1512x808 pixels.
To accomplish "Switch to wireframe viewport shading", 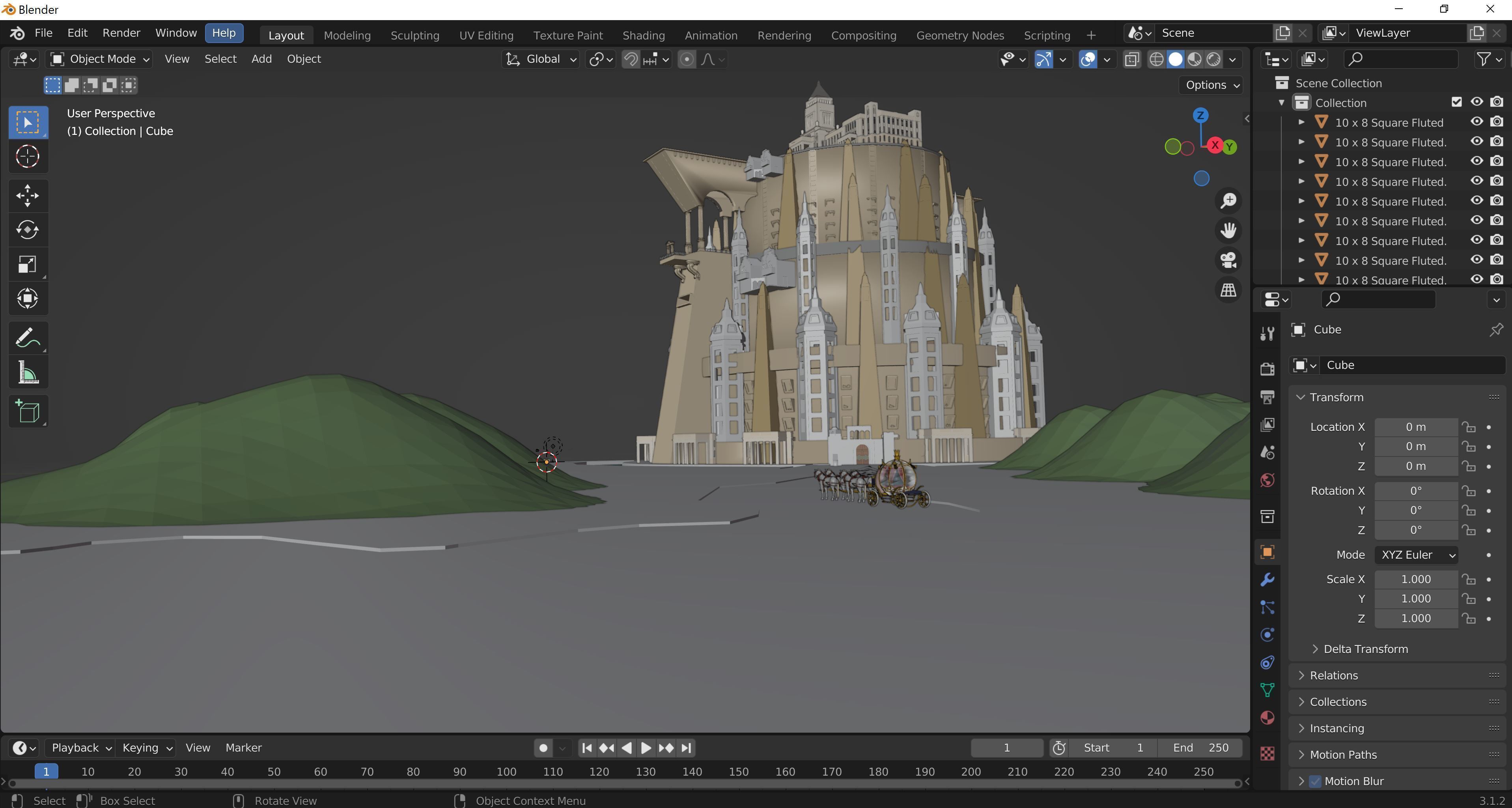I will click(1156, 59).
